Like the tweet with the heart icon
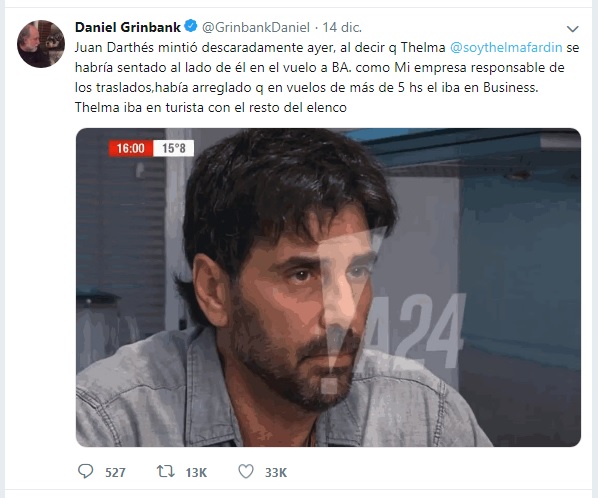Image resolution: width=598 pixels, height=498 pixels. 246,472
